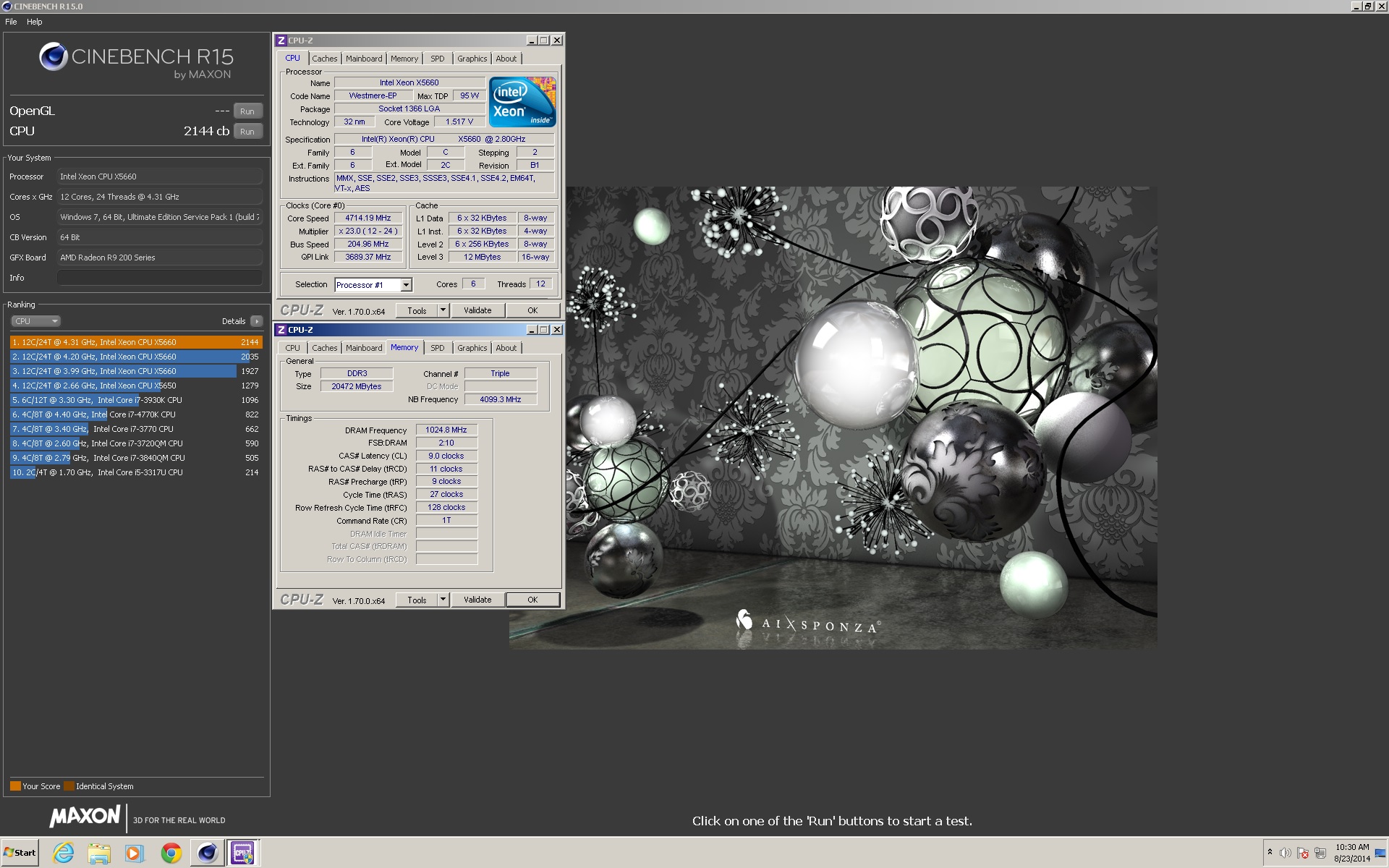Open the ranking CPU dropdown
Image resolution: width=1389 pixels, height=868 pixels.
35,321
